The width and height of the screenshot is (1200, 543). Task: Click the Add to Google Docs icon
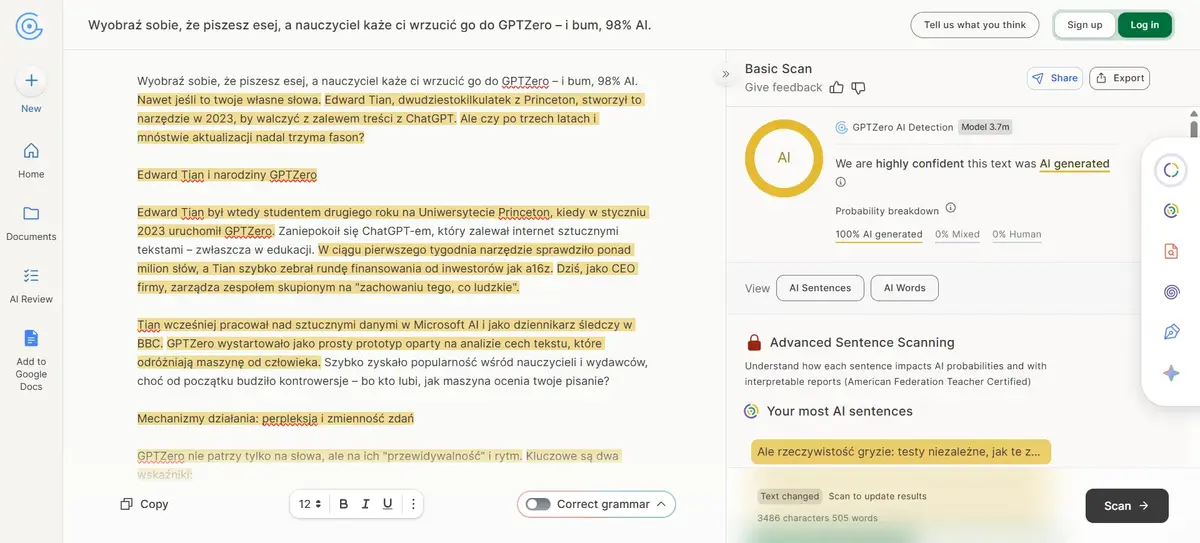[31, 338]
